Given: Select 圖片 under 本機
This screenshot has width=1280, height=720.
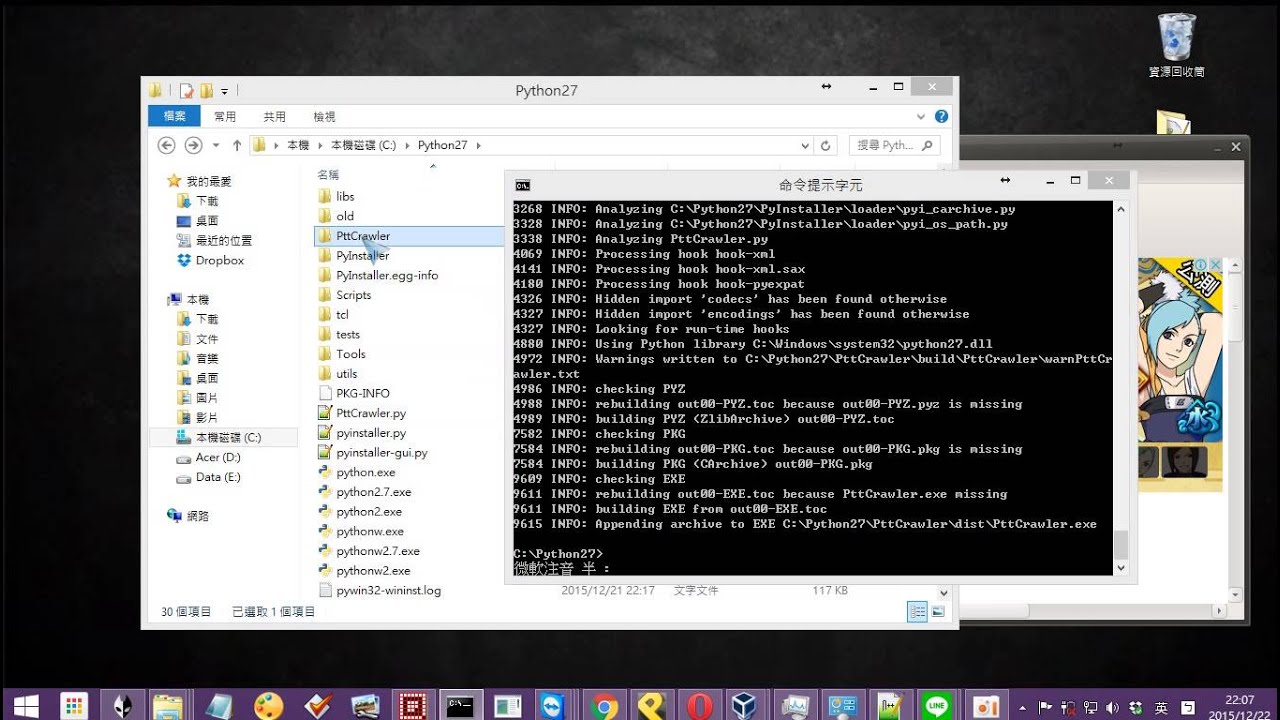Looking at the screenshot, I should (207, 398).
